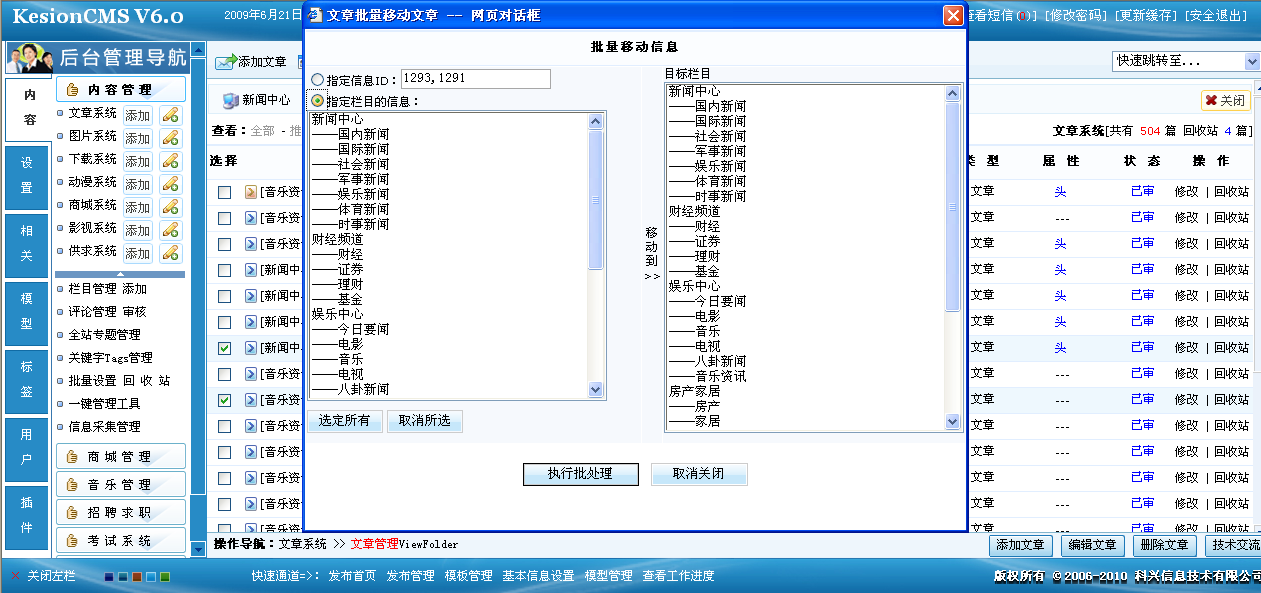Viewport: 1261px width, 593px height.
Task: Click the 指定信息ID text field
Action: (x=475, y=78)
